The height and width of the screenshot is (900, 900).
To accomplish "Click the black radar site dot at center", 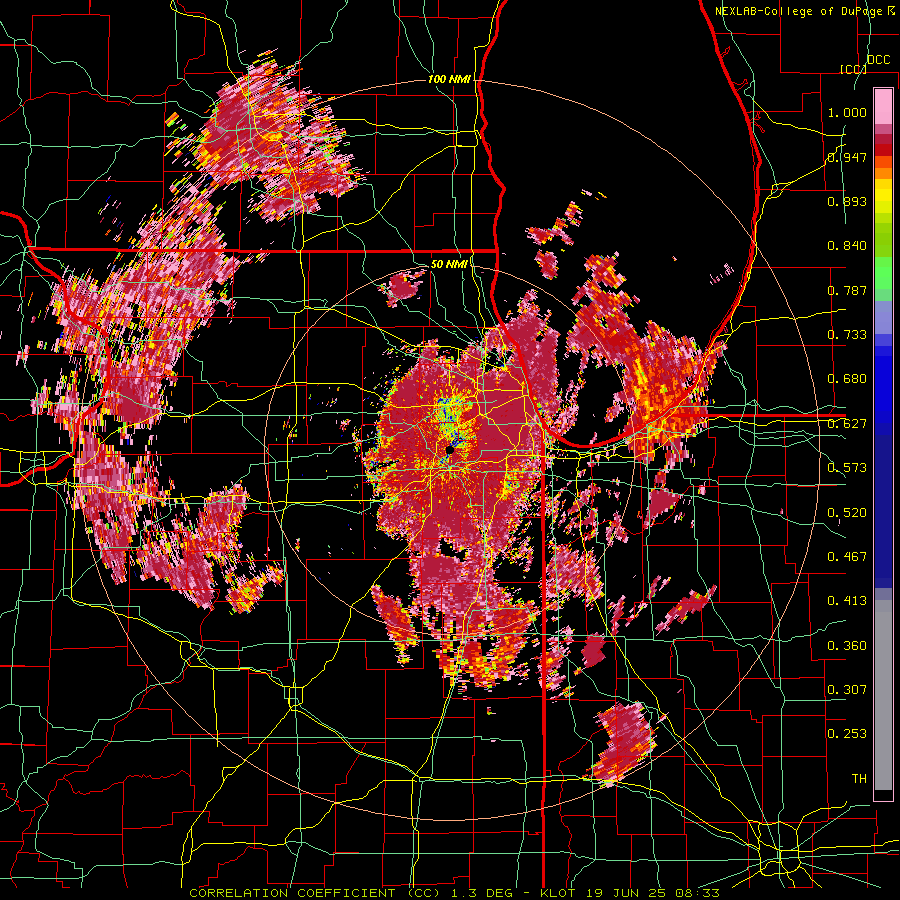I will pyautogui.click(x=450, y=451).
